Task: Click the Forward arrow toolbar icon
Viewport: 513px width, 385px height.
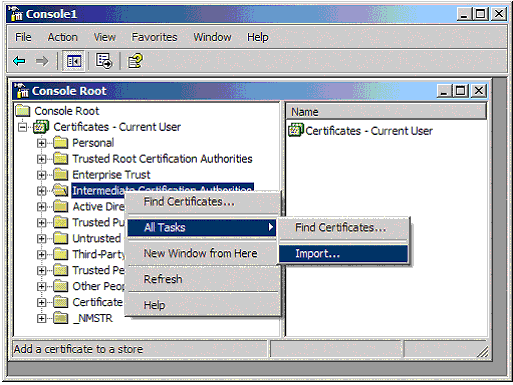Action: (x=42, y=61)
